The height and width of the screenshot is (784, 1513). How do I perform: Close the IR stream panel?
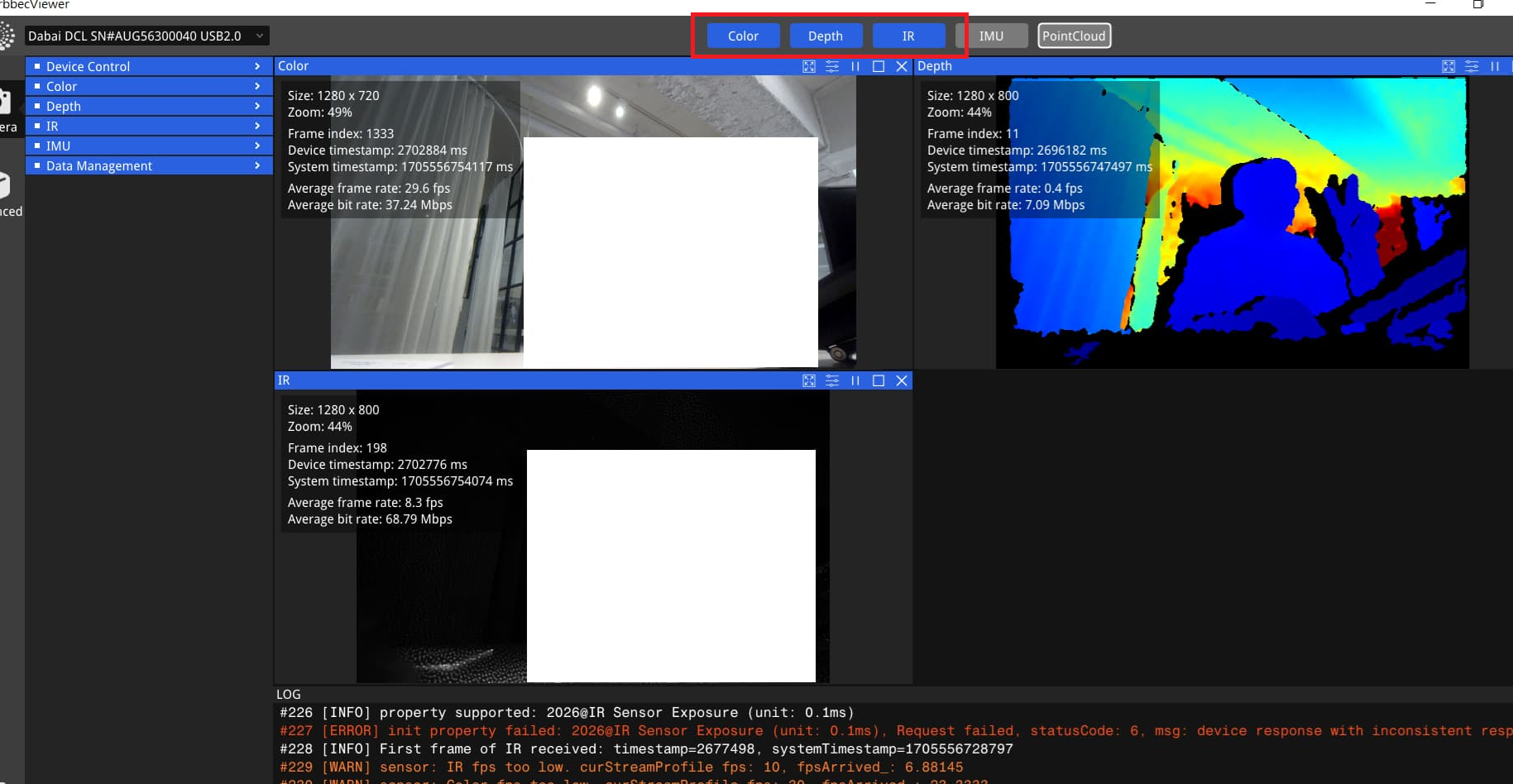pyautogui.click(x=902, y=380)
